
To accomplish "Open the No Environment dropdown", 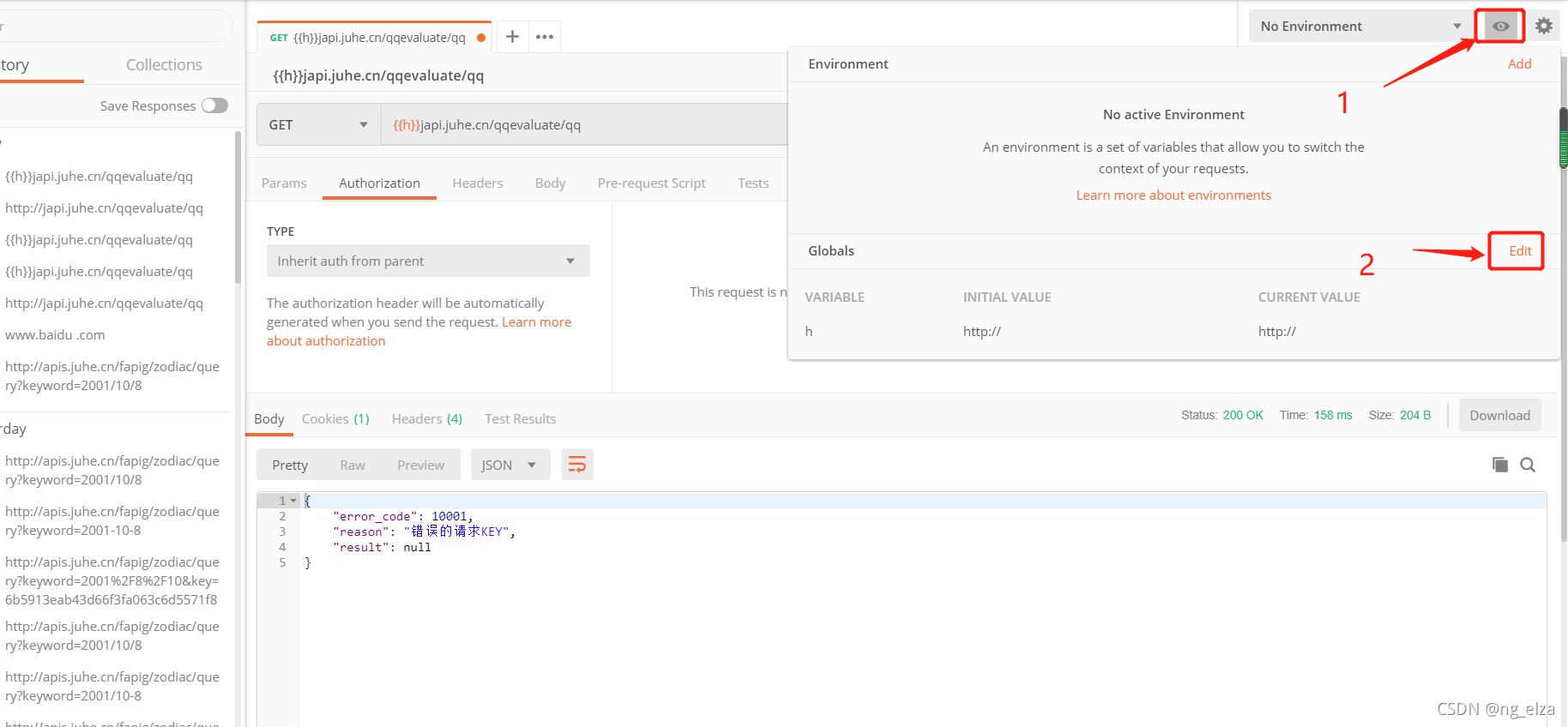I will [x=1360, y=27].
